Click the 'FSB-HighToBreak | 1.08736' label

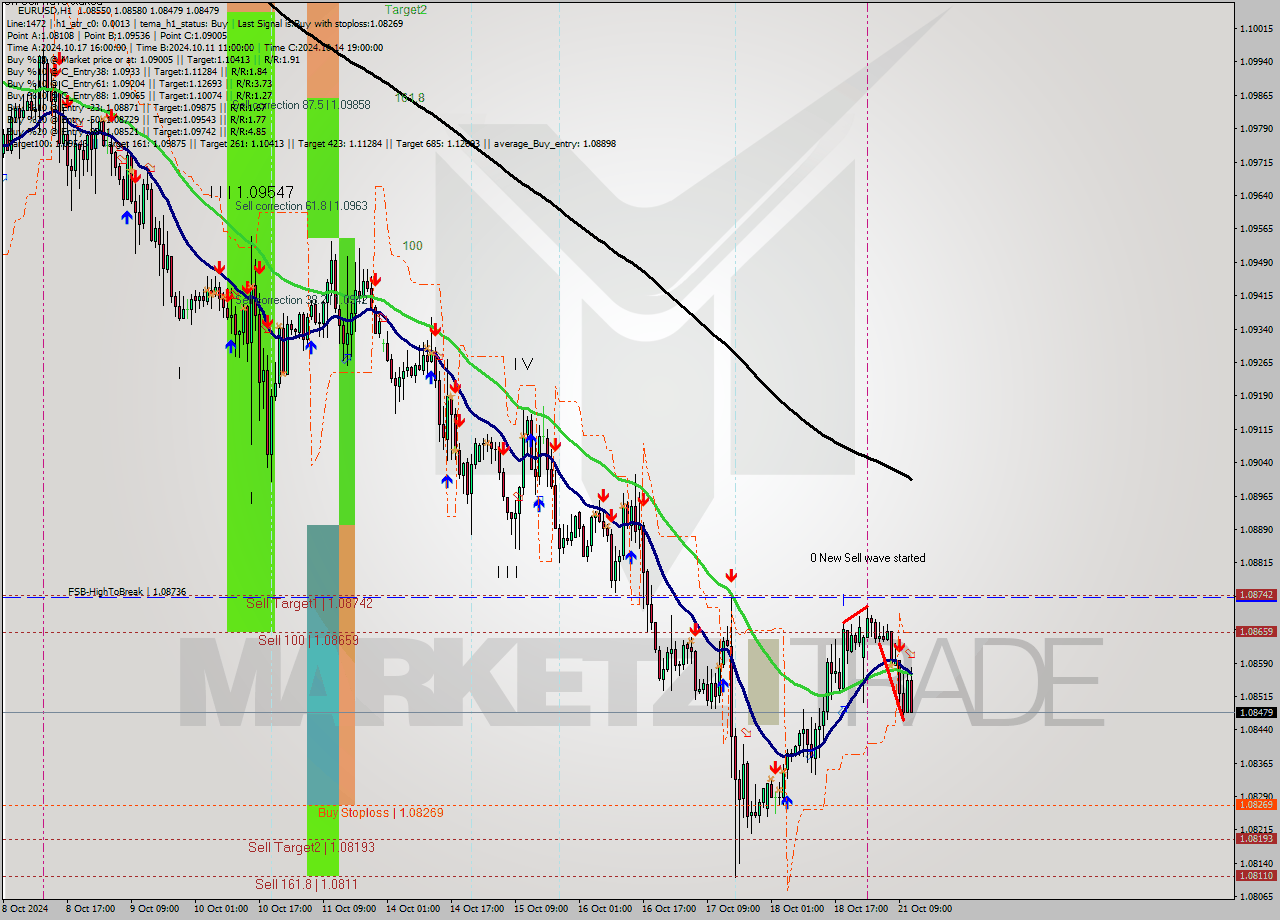[127, 592]
